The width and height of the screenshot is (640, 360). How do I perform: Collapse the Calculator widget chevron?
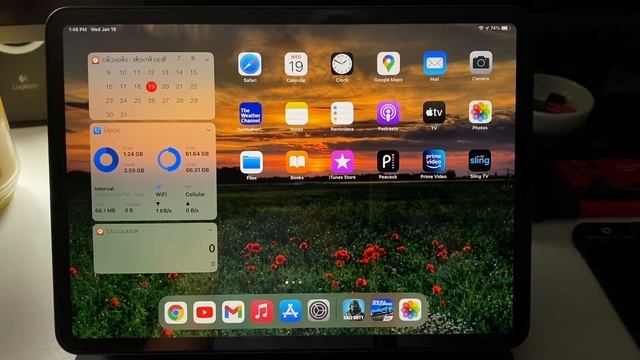(x=210, y=230)
